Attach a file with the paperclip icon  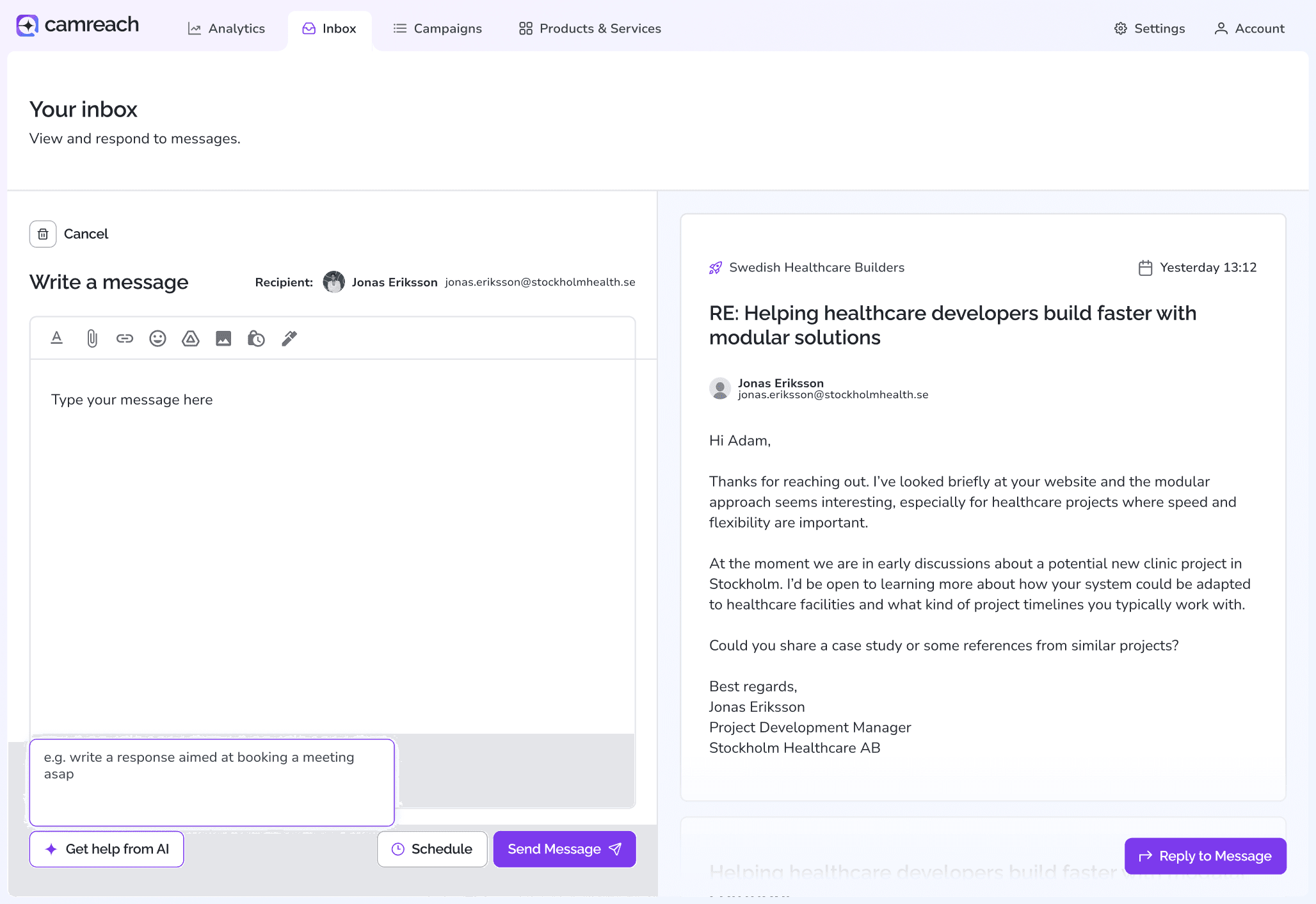[x=92, y=338]
